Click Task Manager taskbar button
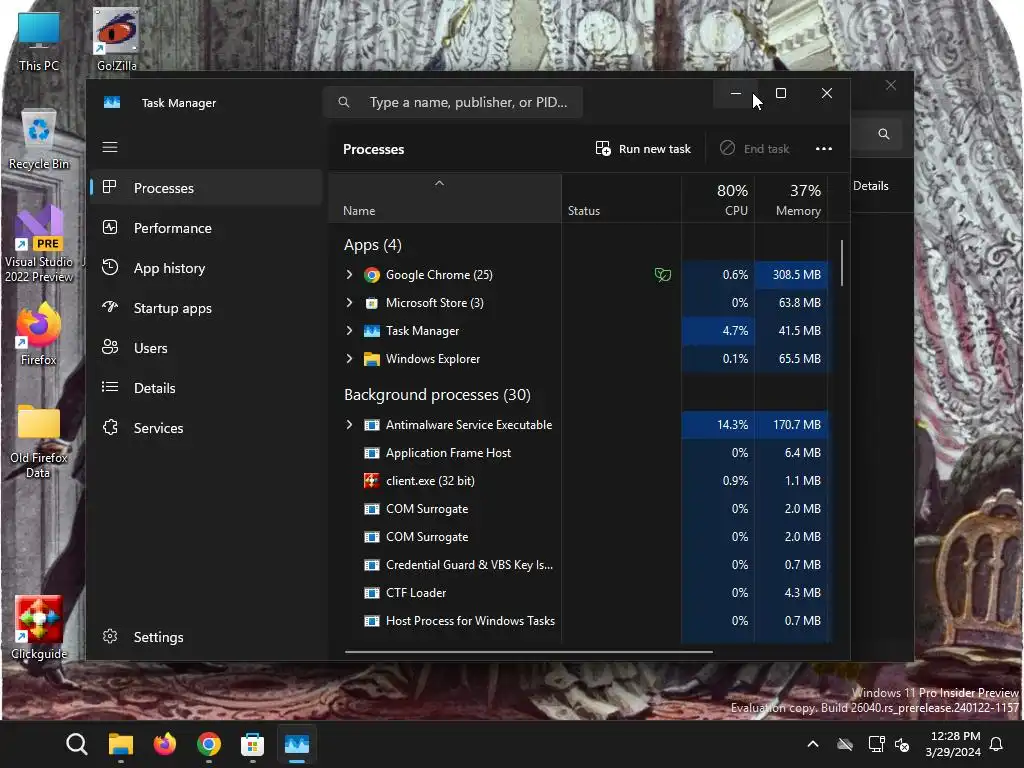 (296, 744)
